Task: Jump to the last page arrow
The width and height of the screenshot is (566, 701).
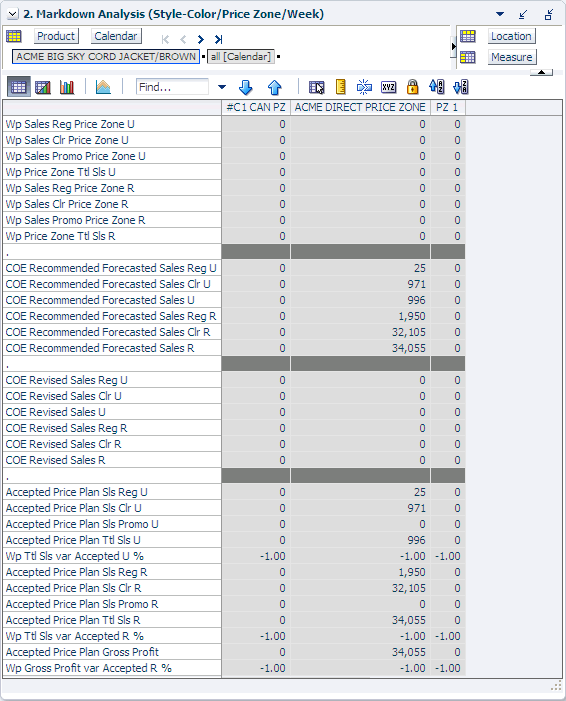Action: (218, 39)
